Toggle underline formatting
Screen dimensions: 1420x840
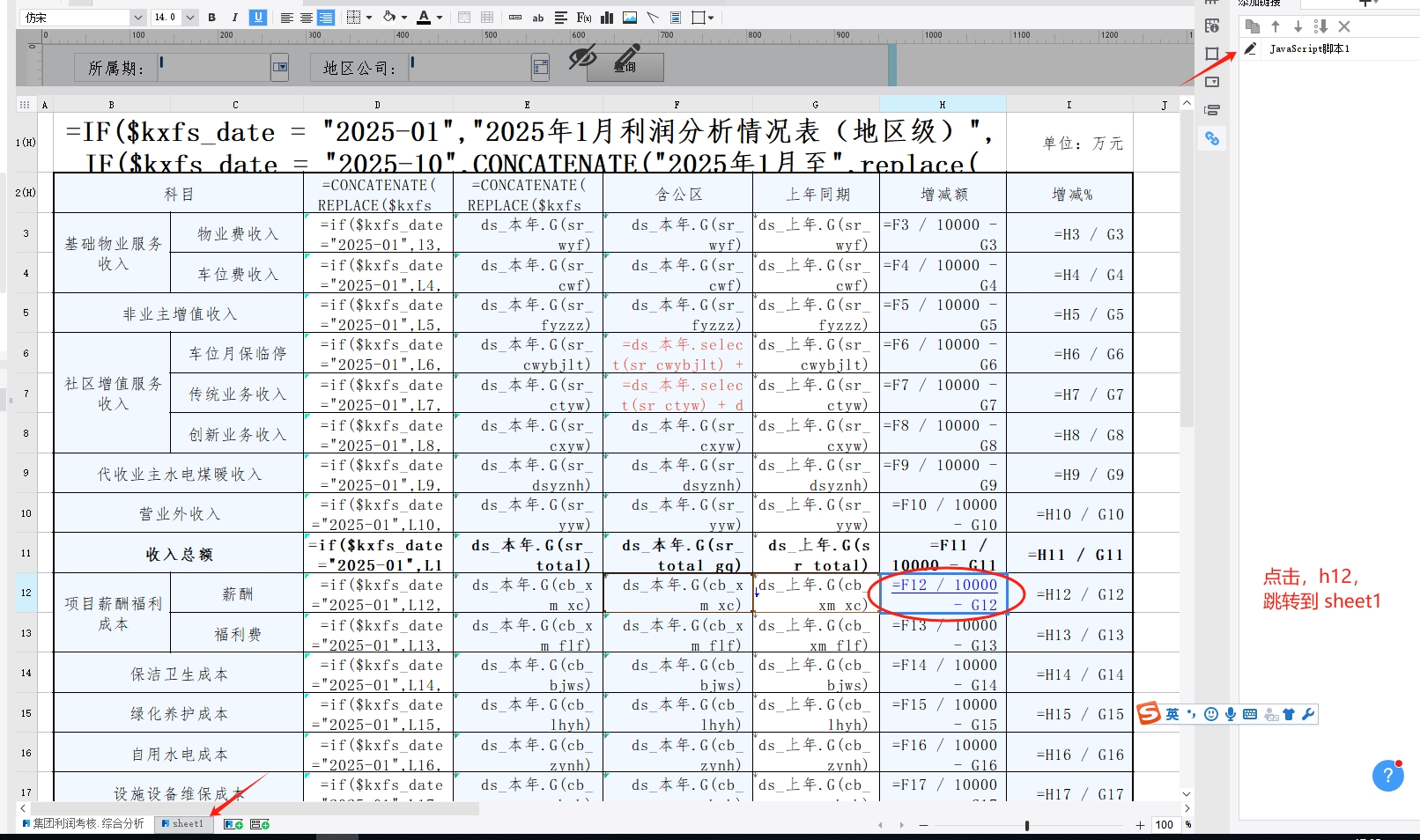coord(258,18)
